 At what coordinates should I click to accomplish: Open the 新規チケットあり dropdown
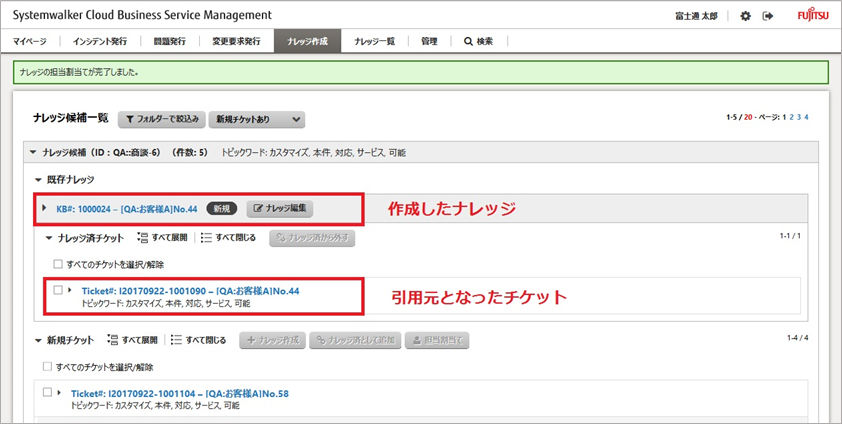[x=258, y=119]
